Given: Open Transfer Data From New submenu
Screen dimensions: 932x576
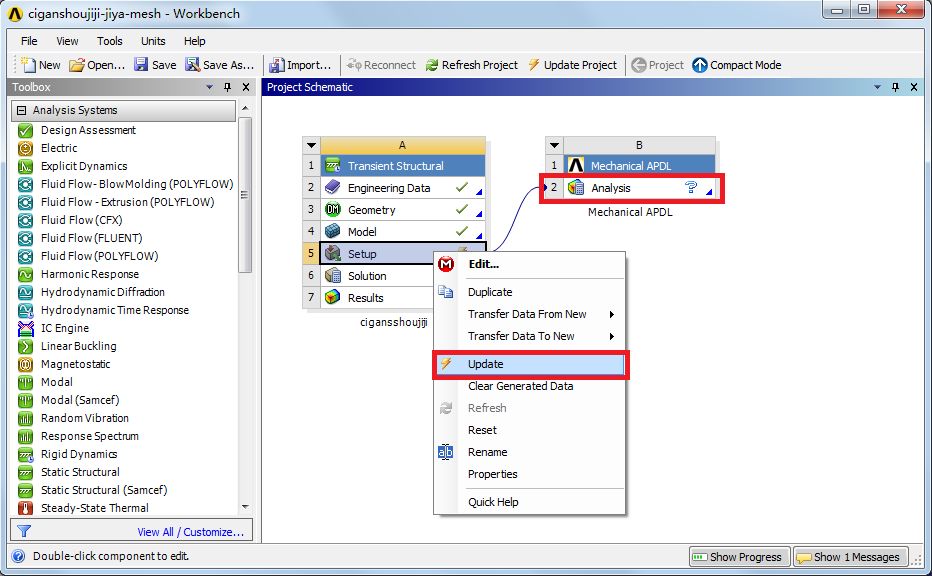Looking at the screenshot, I should pyautogui.click(x=530, y=314).
